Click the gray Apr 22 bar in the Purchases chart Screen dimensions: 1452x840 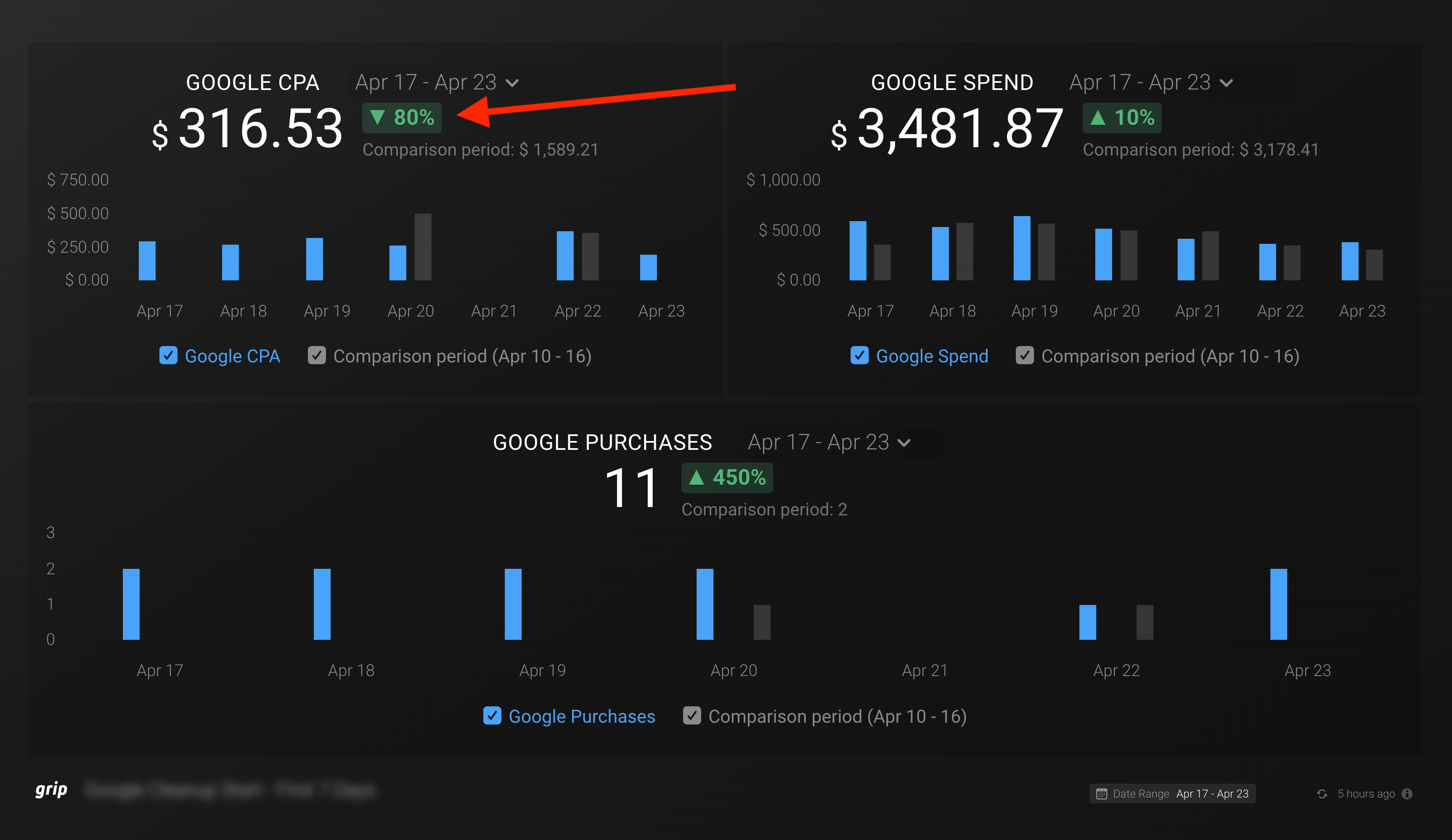coord(1145,622)
